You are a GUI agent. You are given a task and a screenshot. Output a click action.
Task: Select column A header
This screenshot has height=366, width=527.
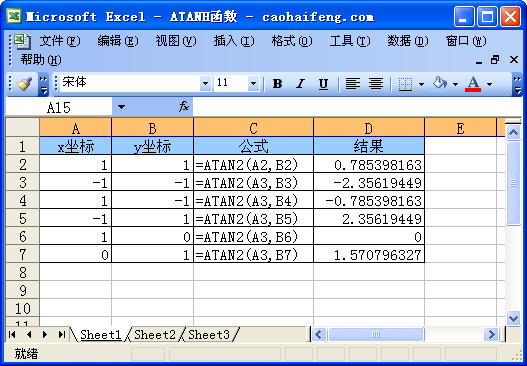click(76, 128)
